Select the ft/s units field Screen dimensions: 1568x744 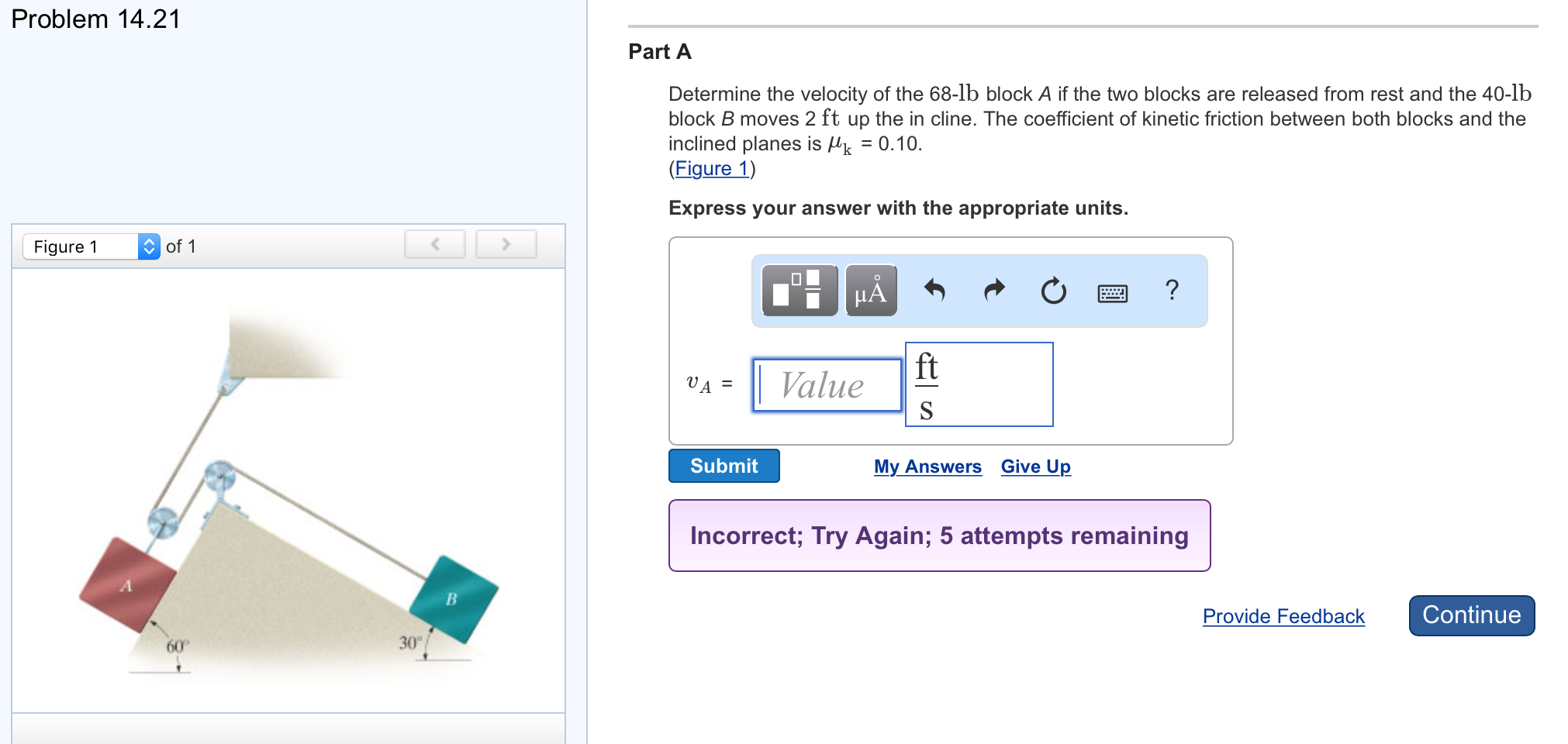pyautogui.click(x=979, y=384)
